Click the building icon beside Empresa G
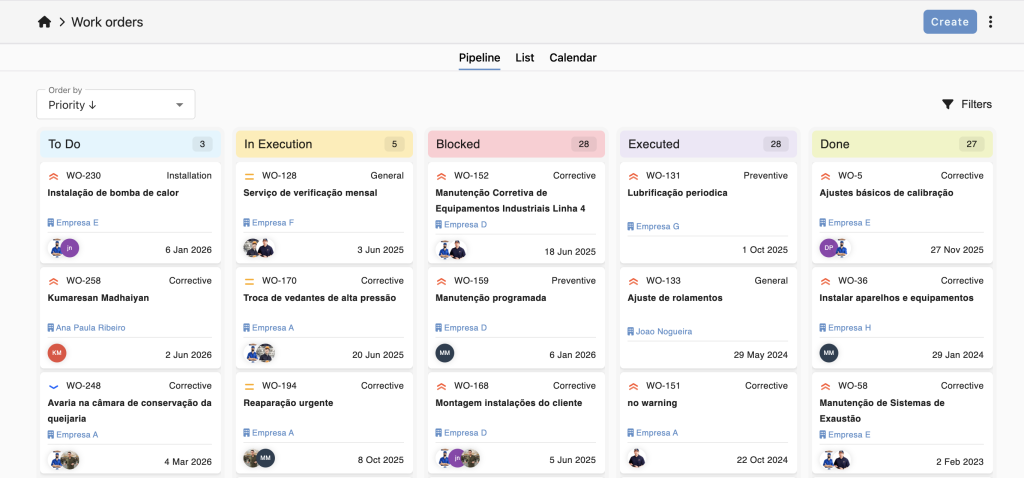This screenshot has height=478, width=1024. pos(630,227)
